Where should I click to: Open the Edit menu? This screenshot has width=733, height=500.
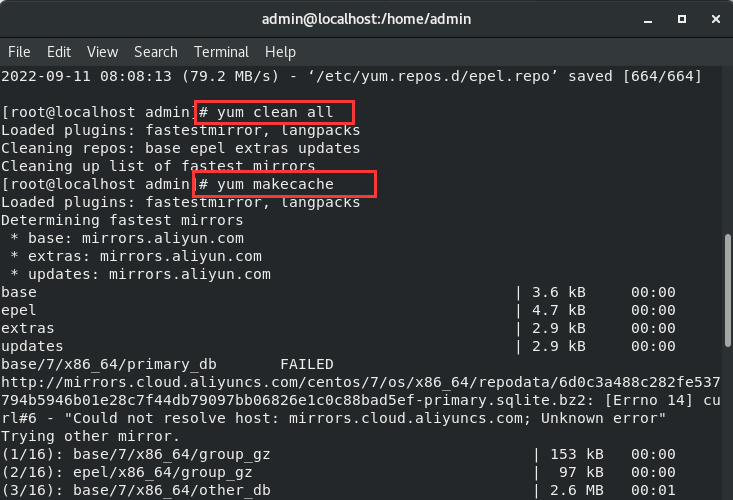click(59, 52)
